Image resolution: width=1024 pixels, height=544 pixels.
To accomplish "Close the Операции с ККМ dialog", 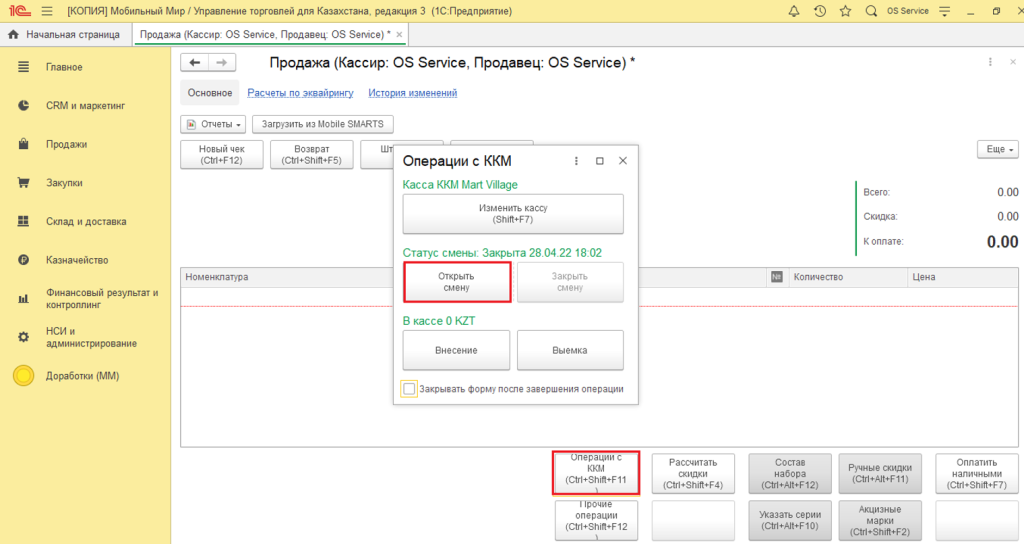I will [x=623, y=161].
